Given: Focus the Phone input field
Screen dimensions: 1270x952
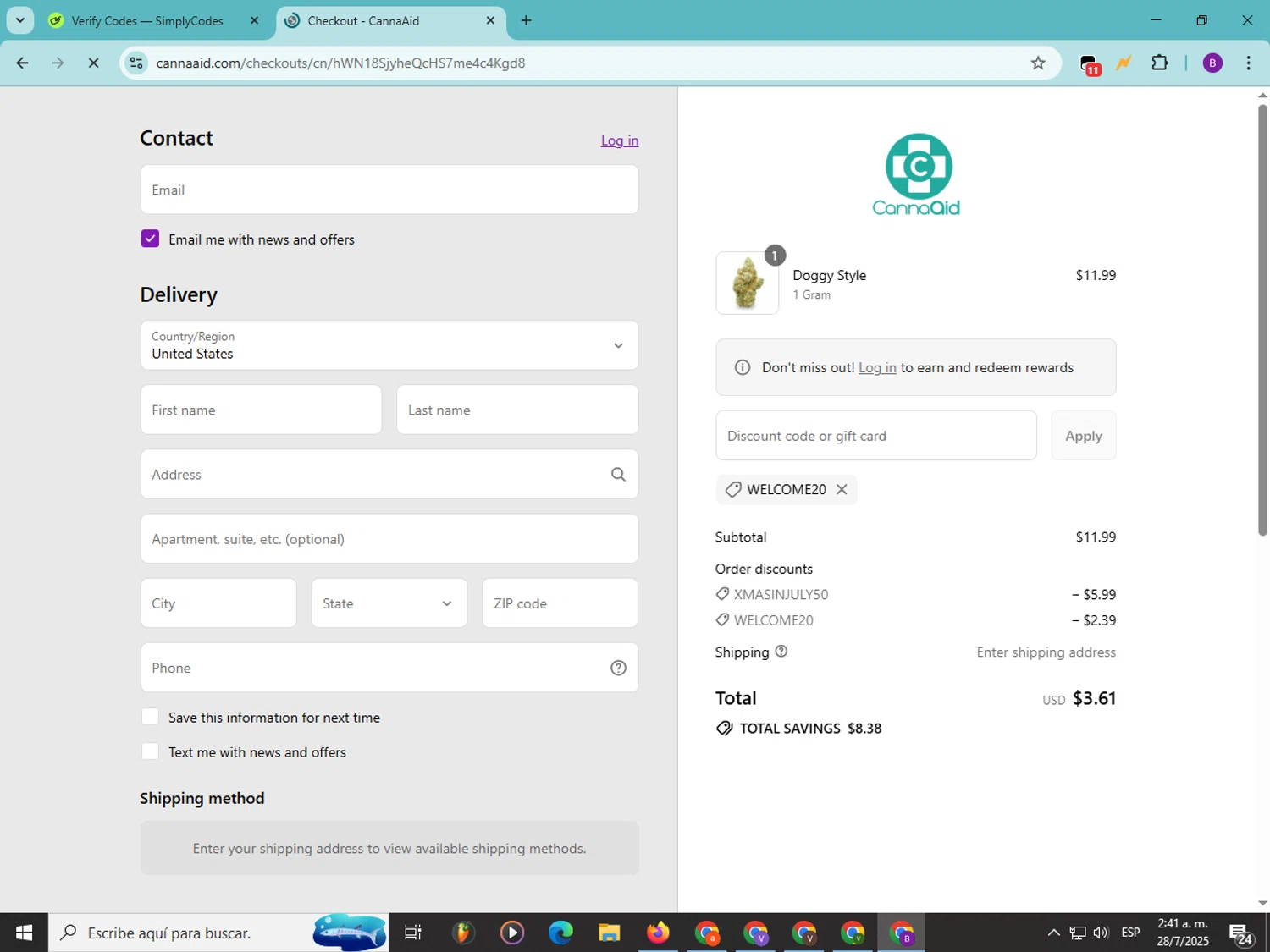Looking at the screenshot, I should (x=389, y=668).
